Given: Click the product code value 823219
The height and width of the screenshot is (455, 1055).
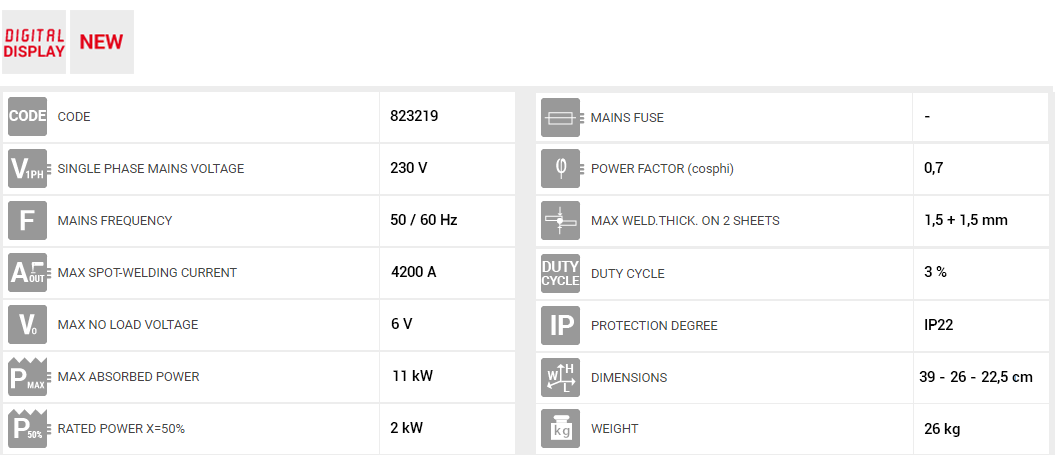Looking at the screenshot, I should [x=414, y=116].
